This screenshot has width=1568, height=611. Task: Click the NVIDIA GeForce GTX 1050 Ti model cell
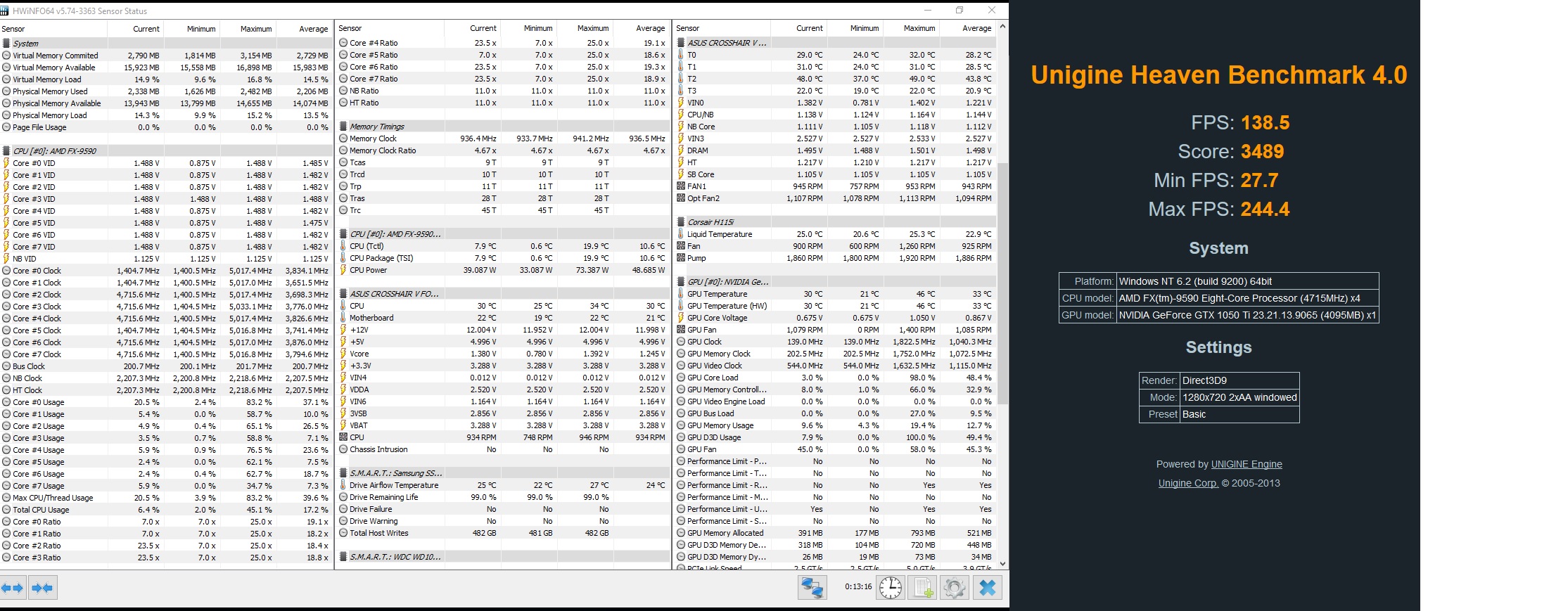pos(1248,315)
